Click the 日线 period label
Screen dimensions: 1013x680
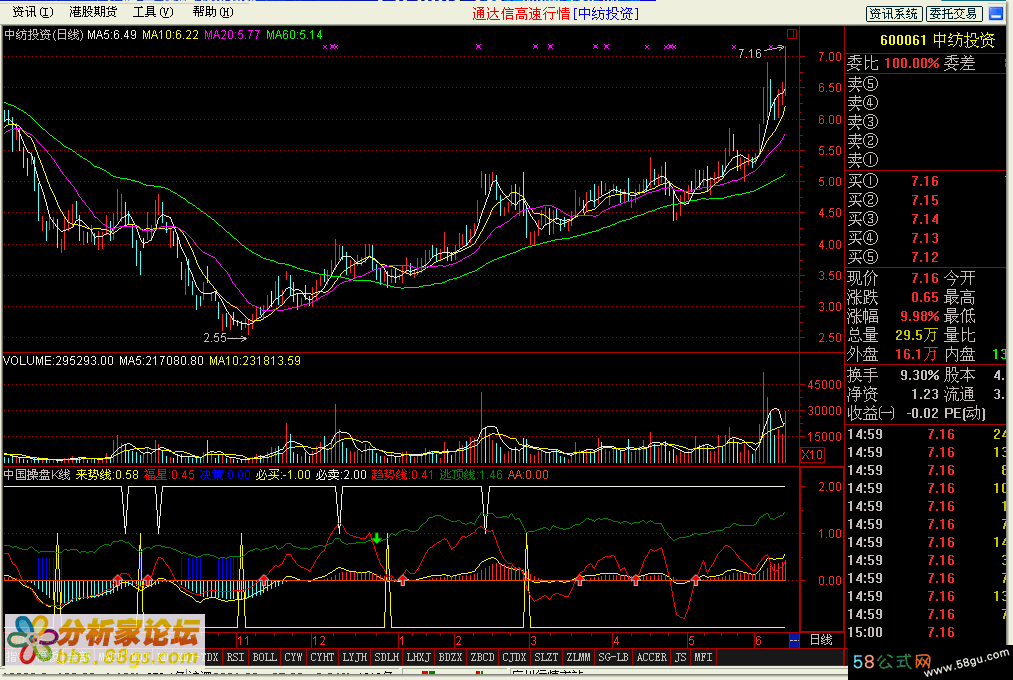coord(820,640)
